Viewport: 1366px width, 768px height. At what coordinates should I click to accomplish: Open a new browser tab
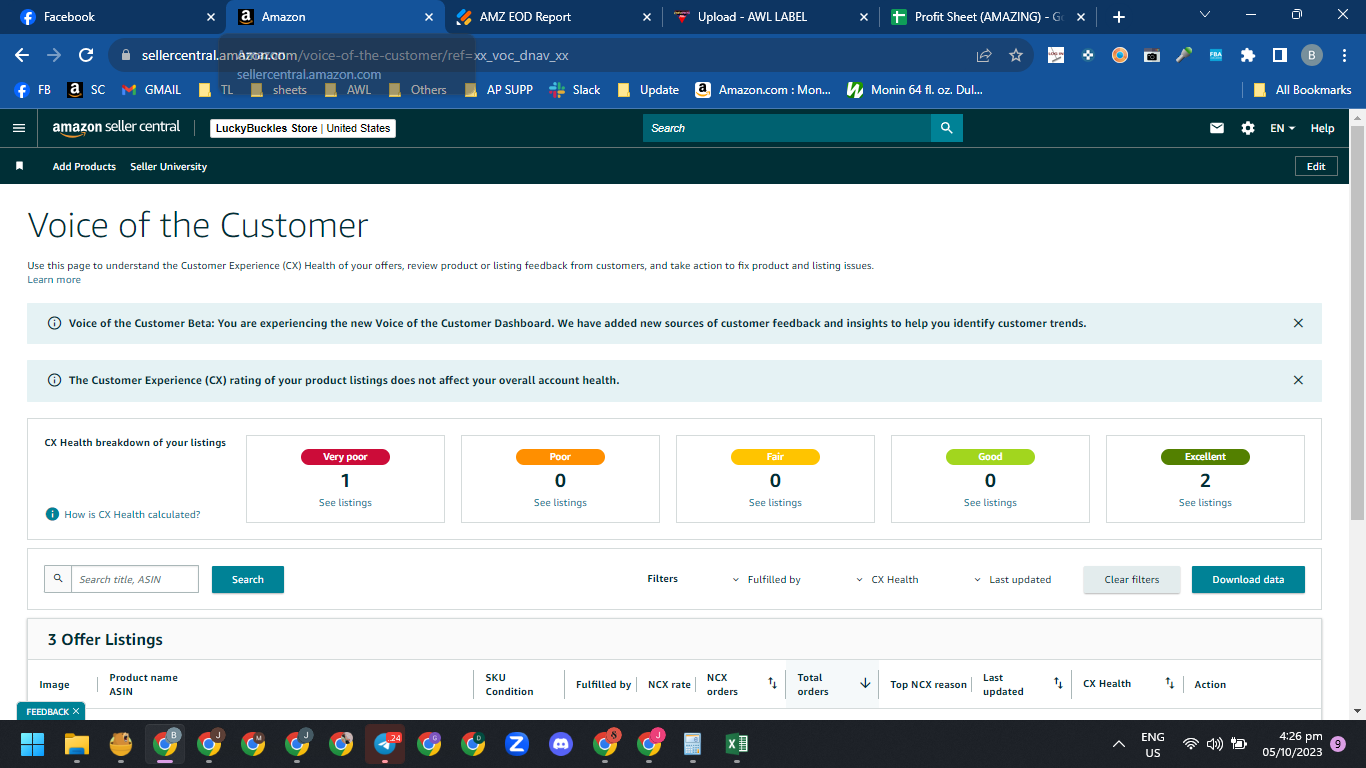click(x=1119, y=17)
